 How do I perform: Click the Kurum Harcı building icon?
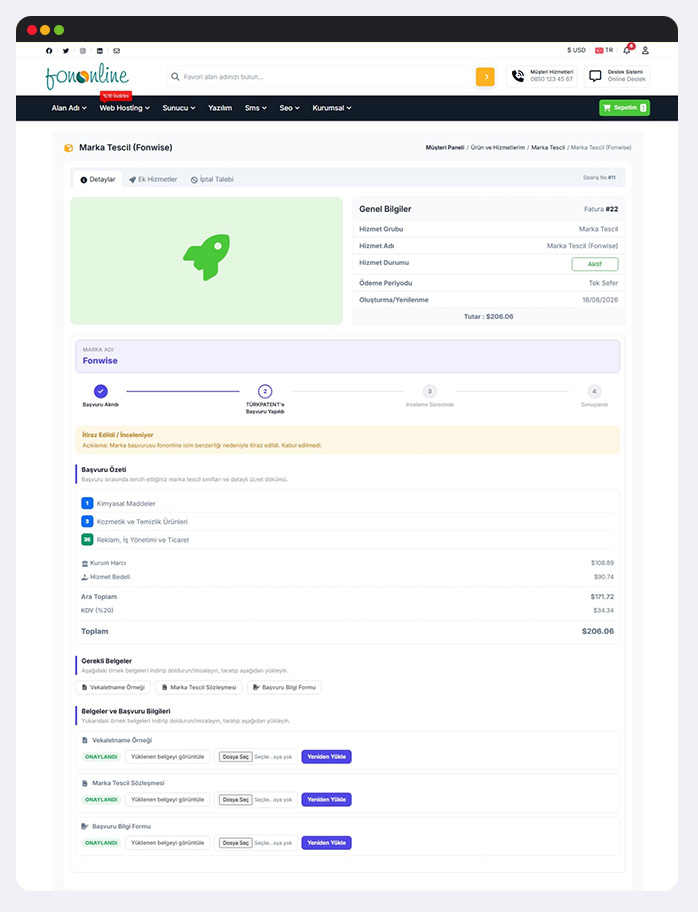[85, 563]
